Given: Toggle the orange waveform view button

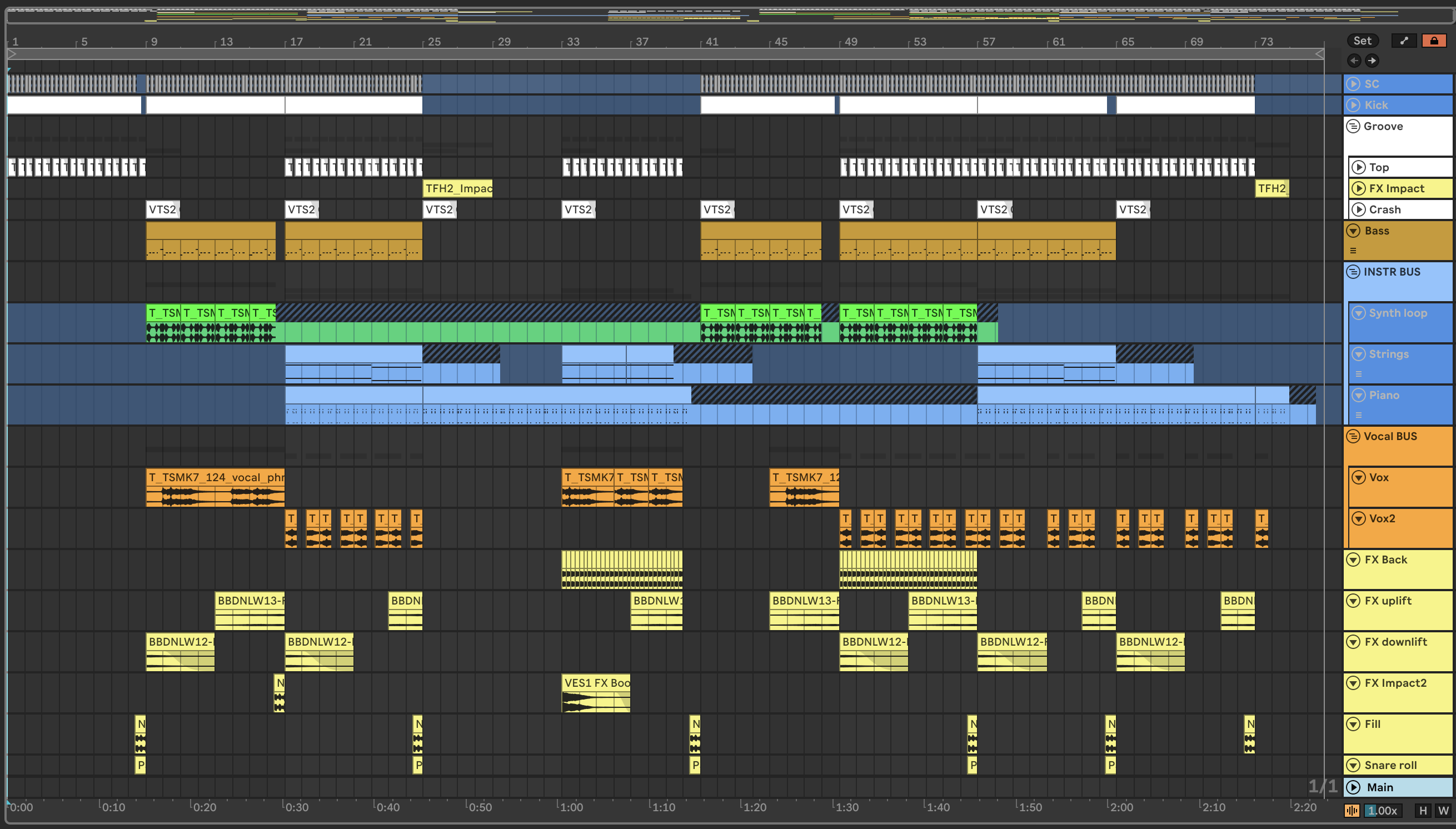Looking at the screenshot, I should (x=1352, y=810).
